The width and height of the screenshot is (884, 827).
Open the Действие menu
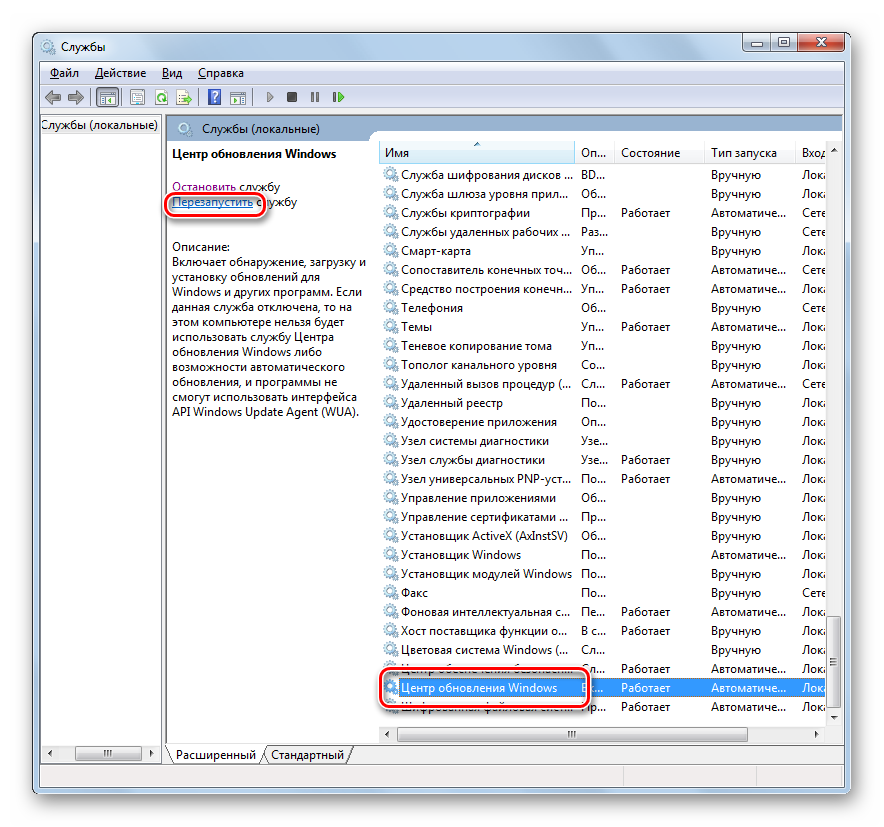pos(120,73)
